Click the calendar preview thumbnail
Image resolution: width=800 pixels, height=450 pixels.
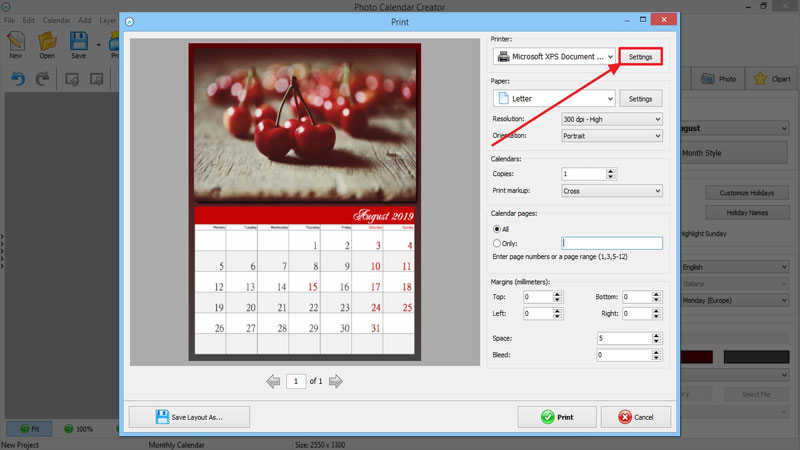coord(305,202)
